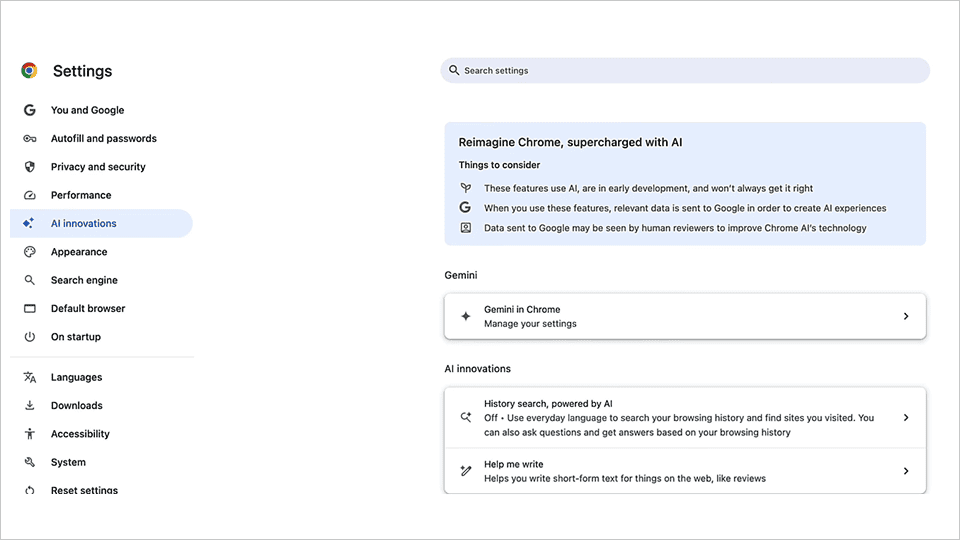Click the translate icon for Languages
Image resolution: width=960 pixels, height=540 pixels.
29,377
